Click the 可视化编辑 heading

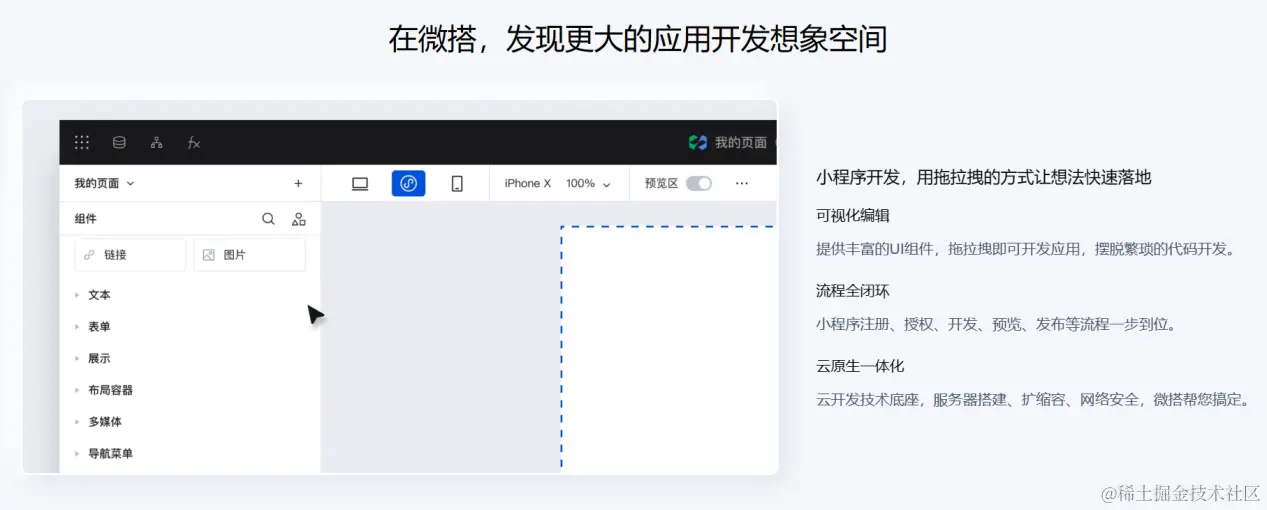coord(853,215)
